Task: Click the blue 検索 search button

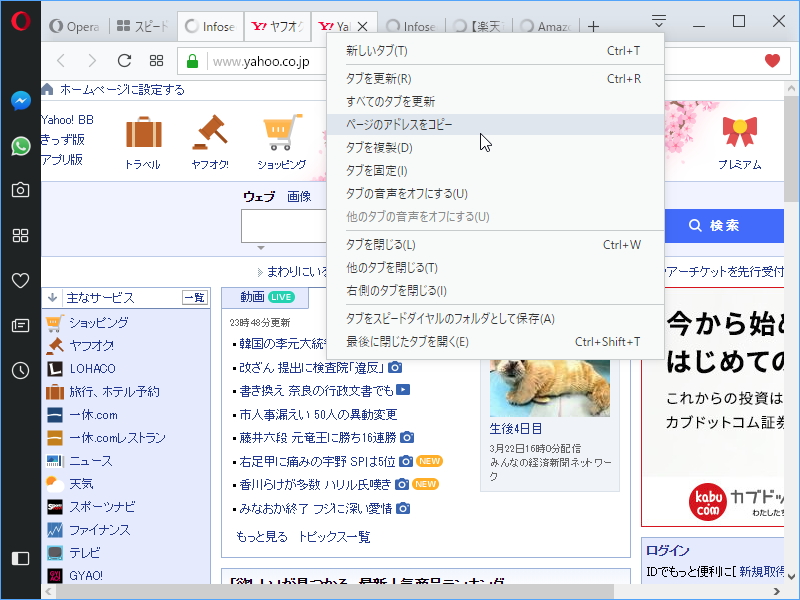Action: 723,226
